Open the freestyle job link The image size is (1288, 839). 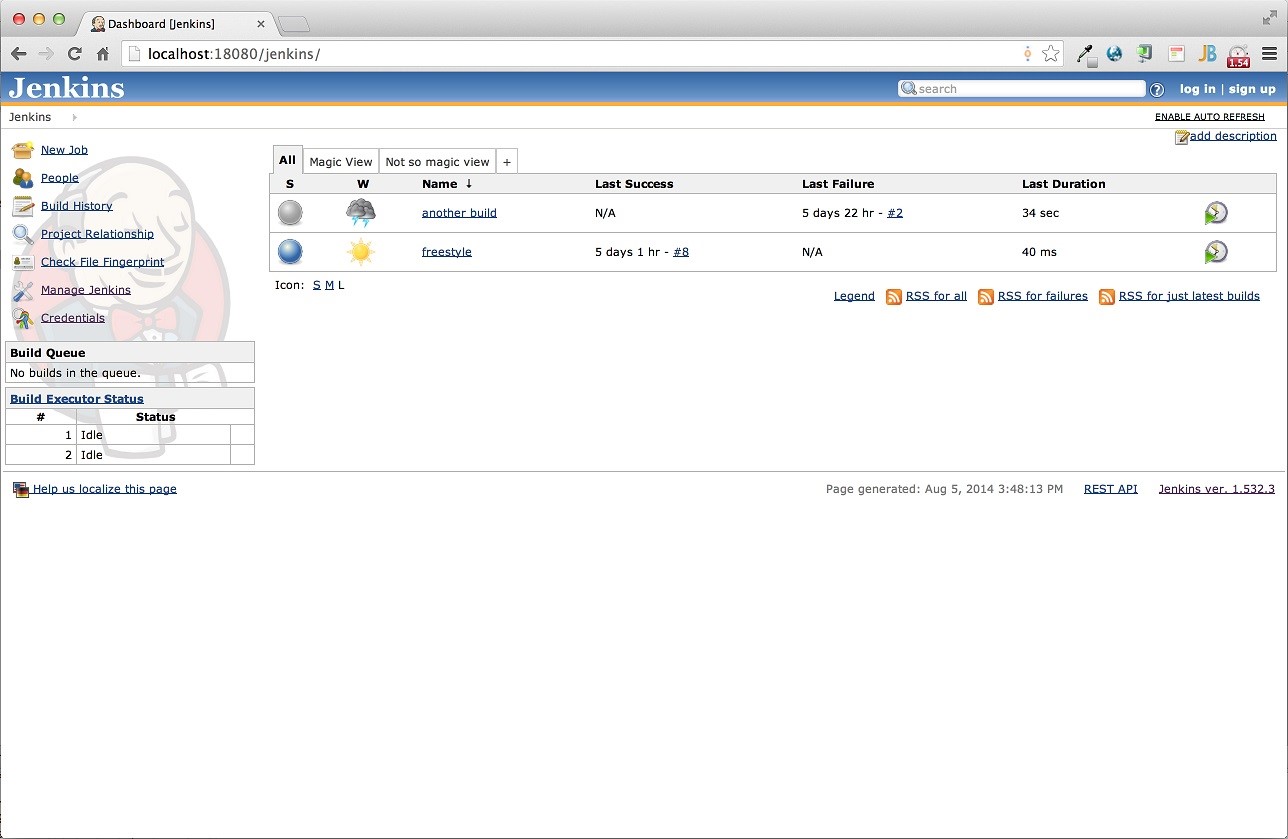[447, 252]
